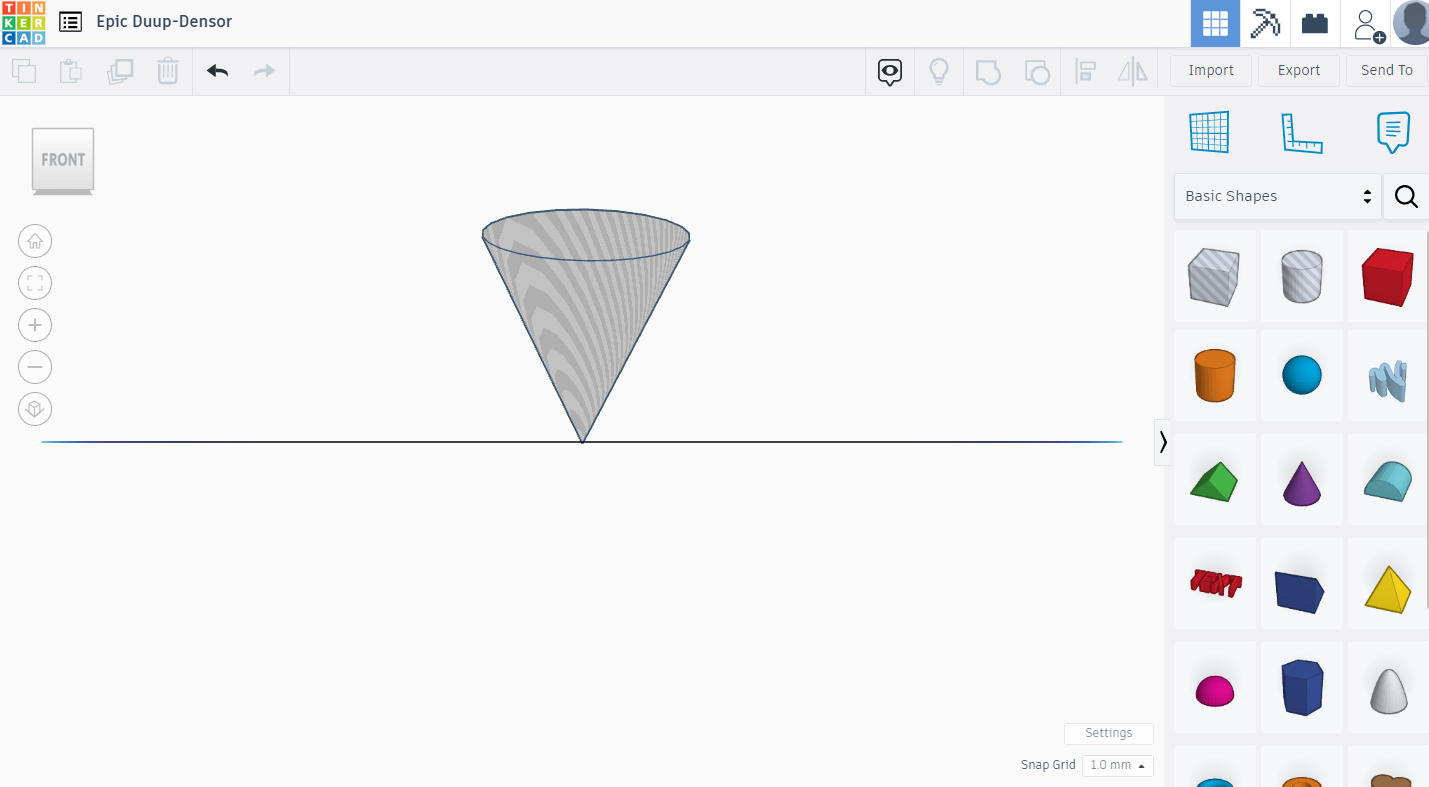Rename the design title Epic Duup-Densor

tap(164, 21)
